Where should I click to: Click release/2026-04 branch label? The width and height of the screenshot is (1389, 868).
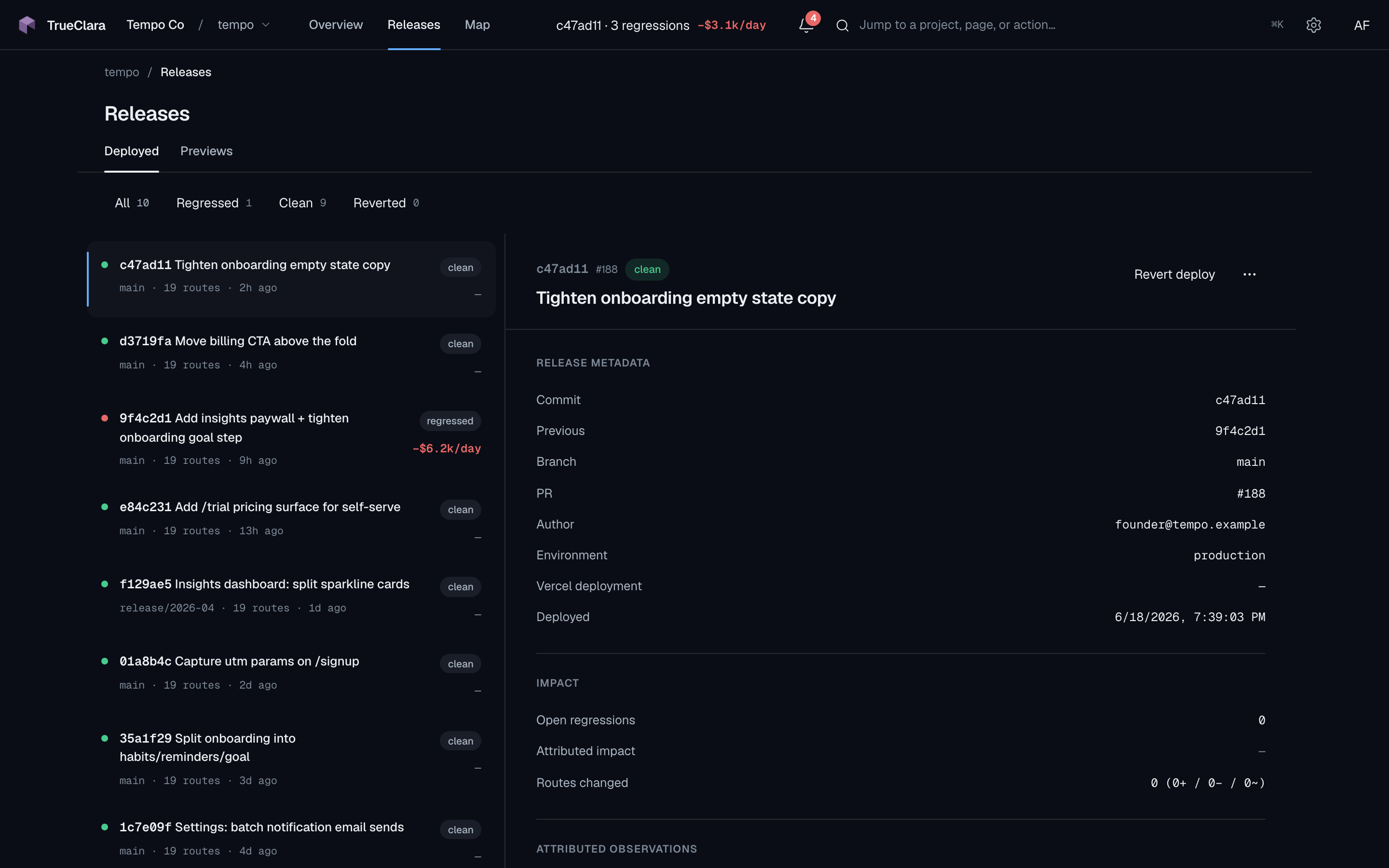(x=166, y=608)
